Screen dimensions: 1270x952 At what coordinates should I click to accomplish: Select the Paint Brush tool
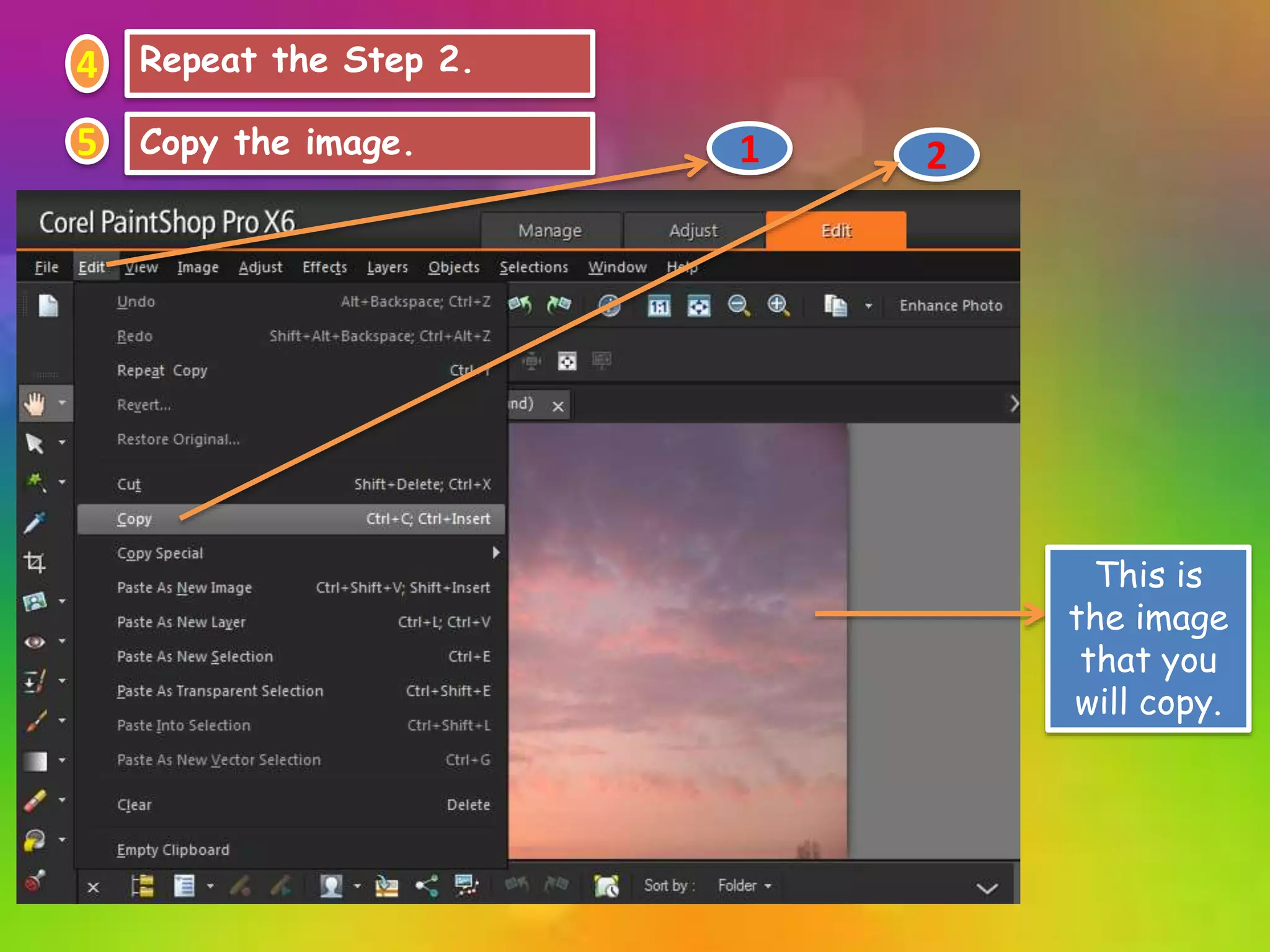pos(35,721)
